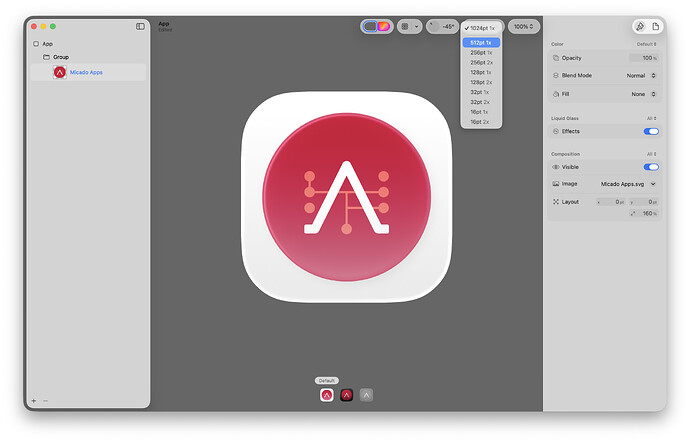Turn off the Visible switch
The height and width of the screenshot is (442, 690).
[651, 167]
